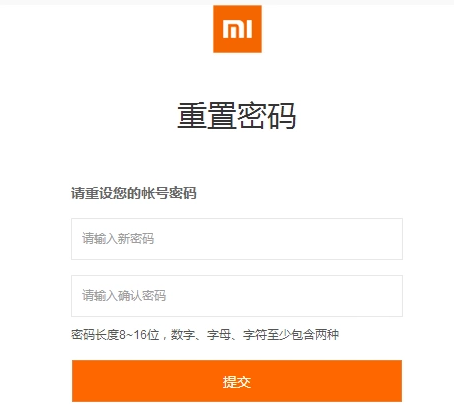The height and width of the screenshot is (414, 454).
Task: Focus the new password field 请输入新密码
Action: (237, 239)
